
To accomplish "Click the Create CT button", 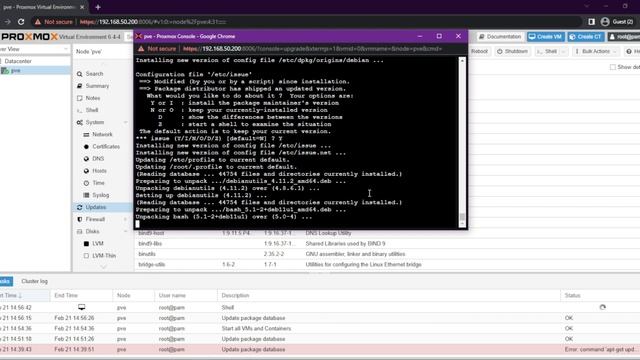I will (x=586, y=37).
